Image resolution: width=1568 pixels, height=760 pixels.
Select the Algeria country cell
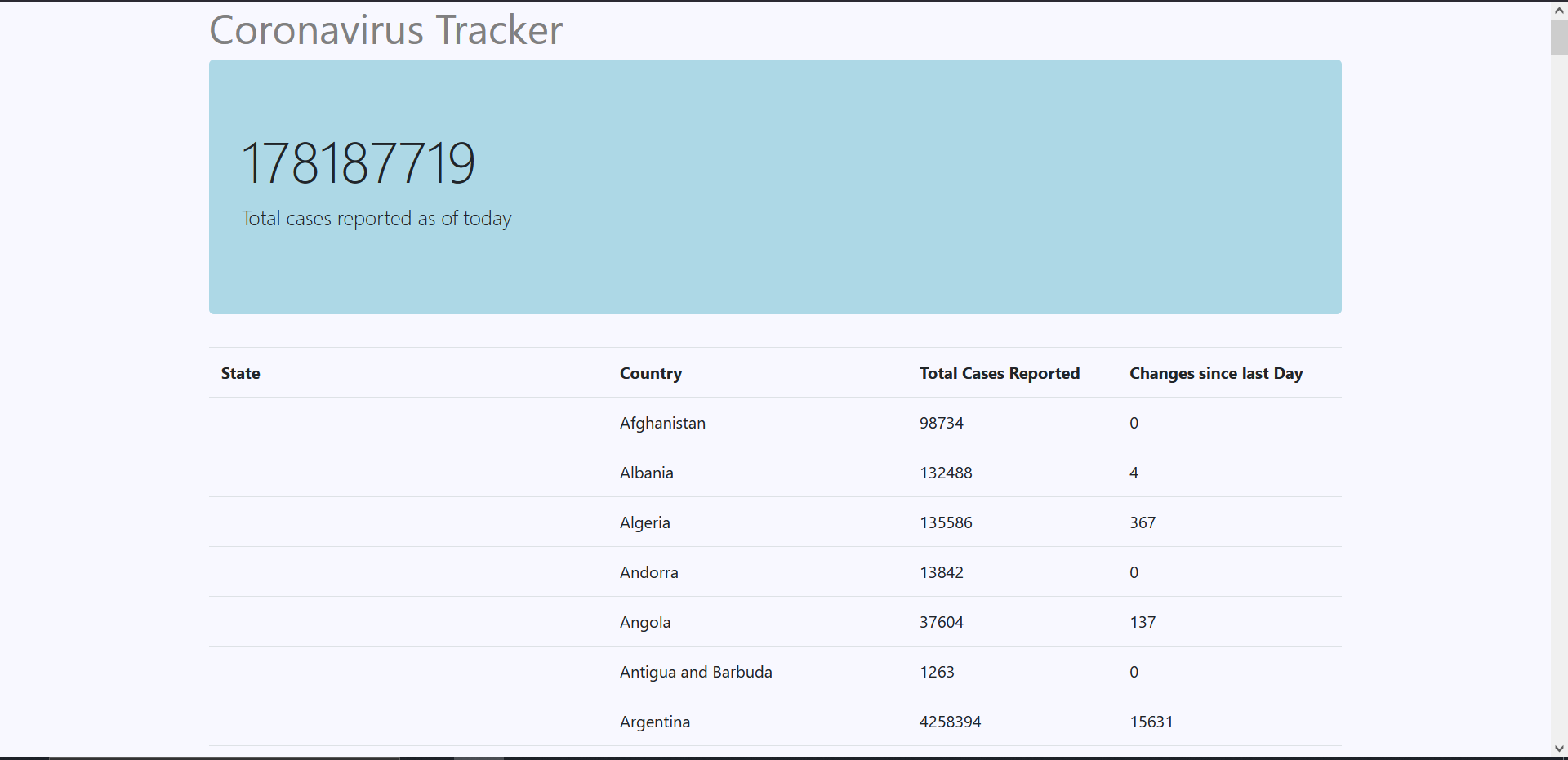point(645,522)
